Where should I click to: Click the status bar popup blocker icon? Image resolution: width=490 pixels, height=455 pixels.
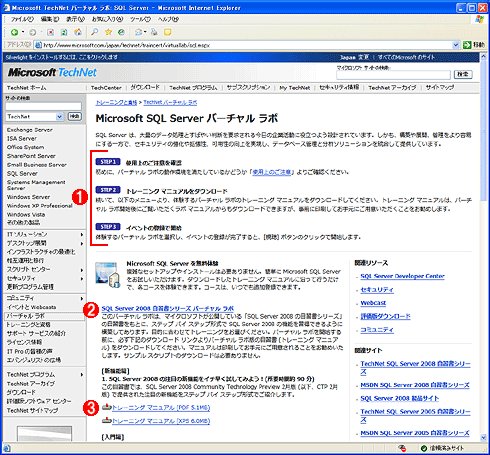click(x=402, y=448)
